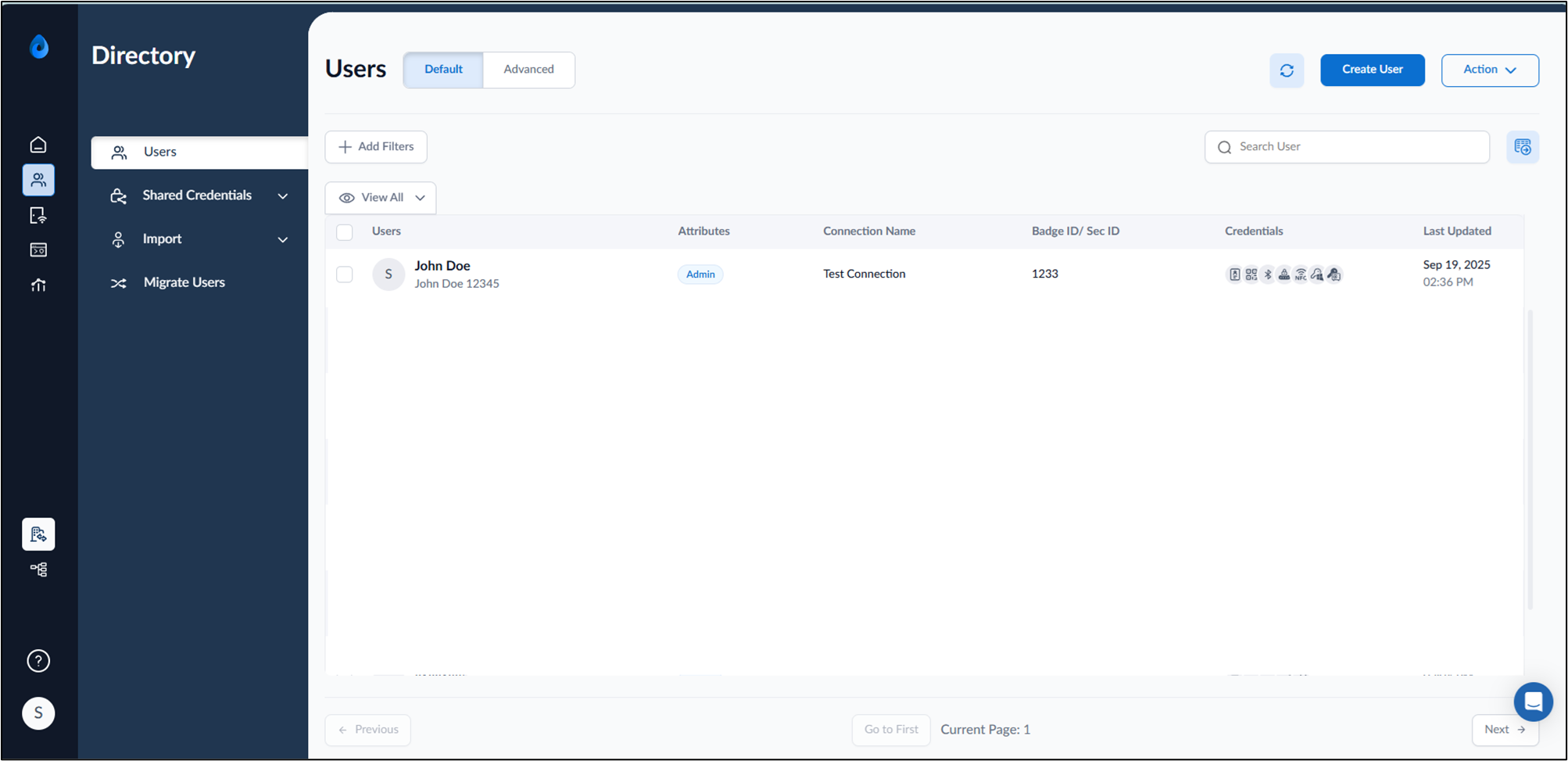Open the column settings icon beside search
1568x761 pixels.
tap(1523, 147)
